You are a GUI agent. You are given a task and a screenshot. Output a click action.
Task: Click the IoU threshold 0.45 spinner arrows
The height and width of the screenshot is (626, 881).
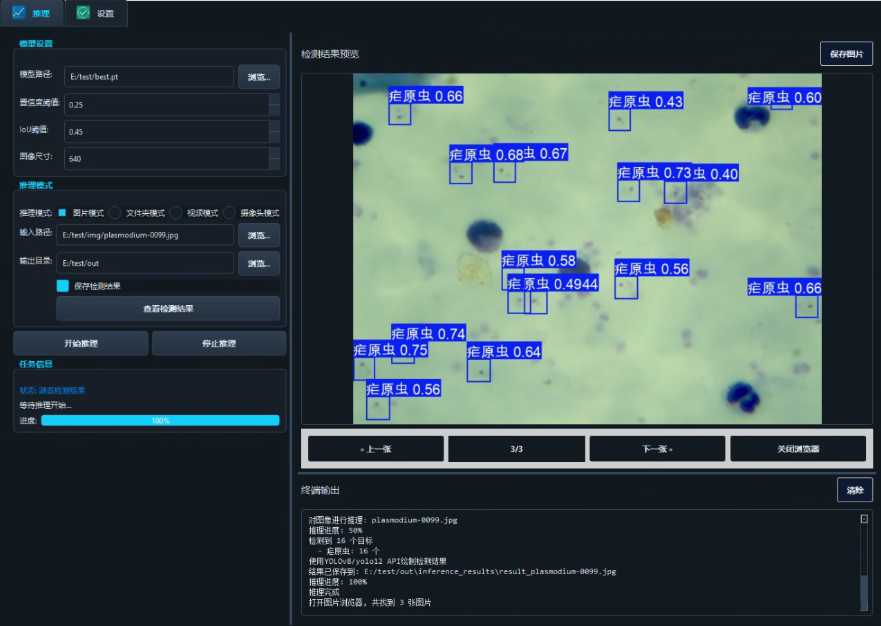tap(274, 131)
